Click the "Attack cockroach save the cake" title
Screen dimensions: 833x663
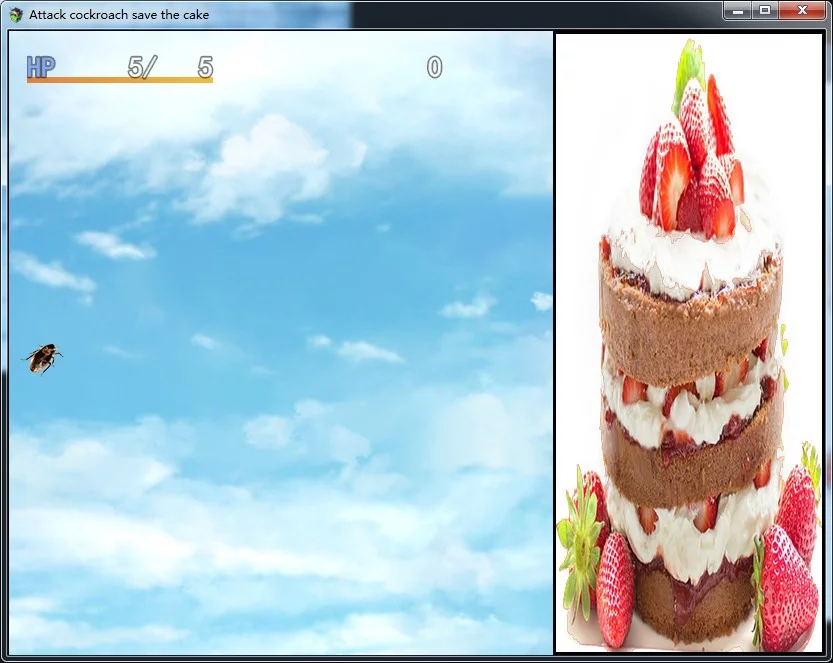[119, 15]
